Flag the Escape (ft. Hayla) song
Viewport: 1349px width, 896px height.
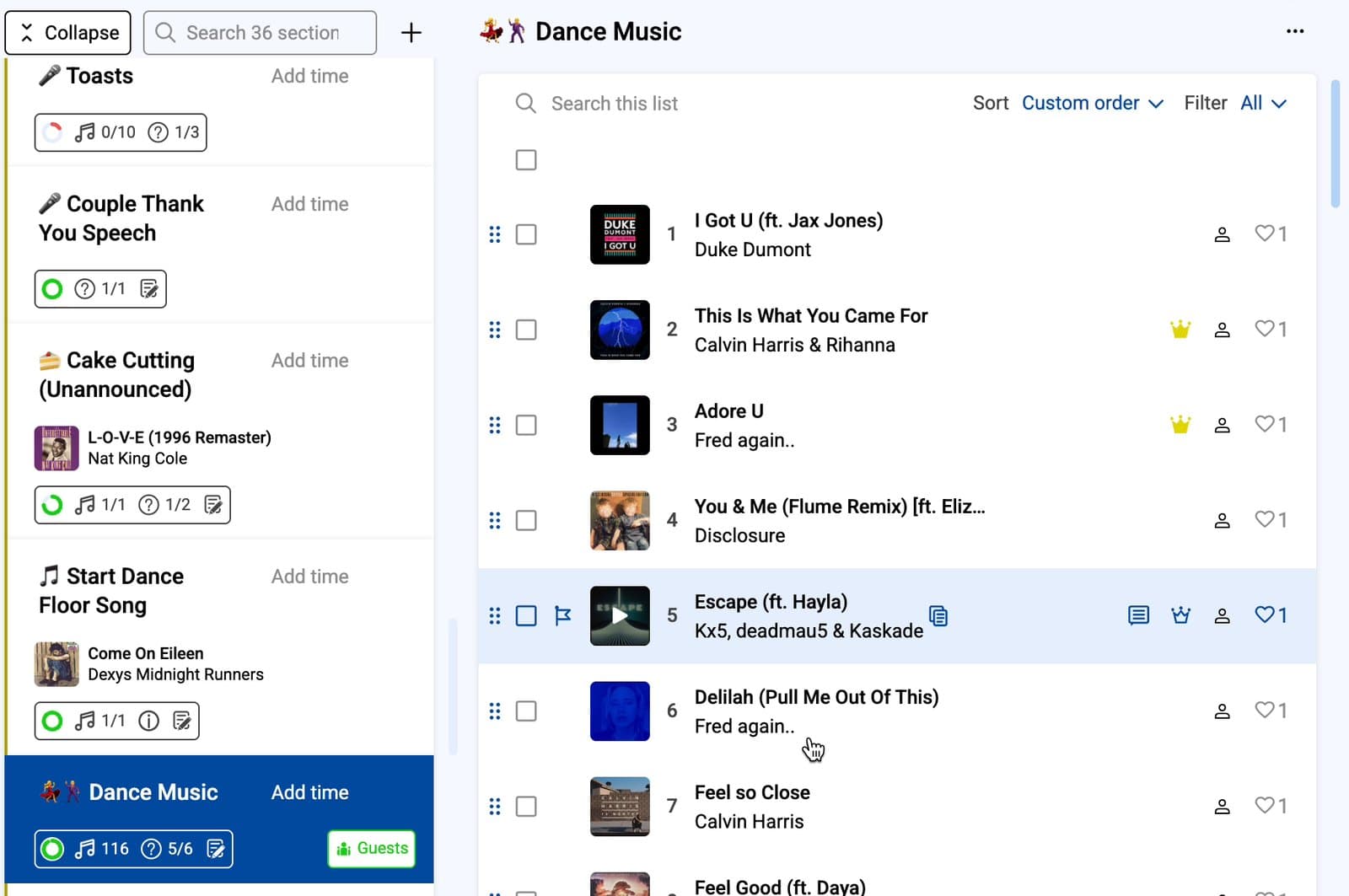[x=563, y=616]
